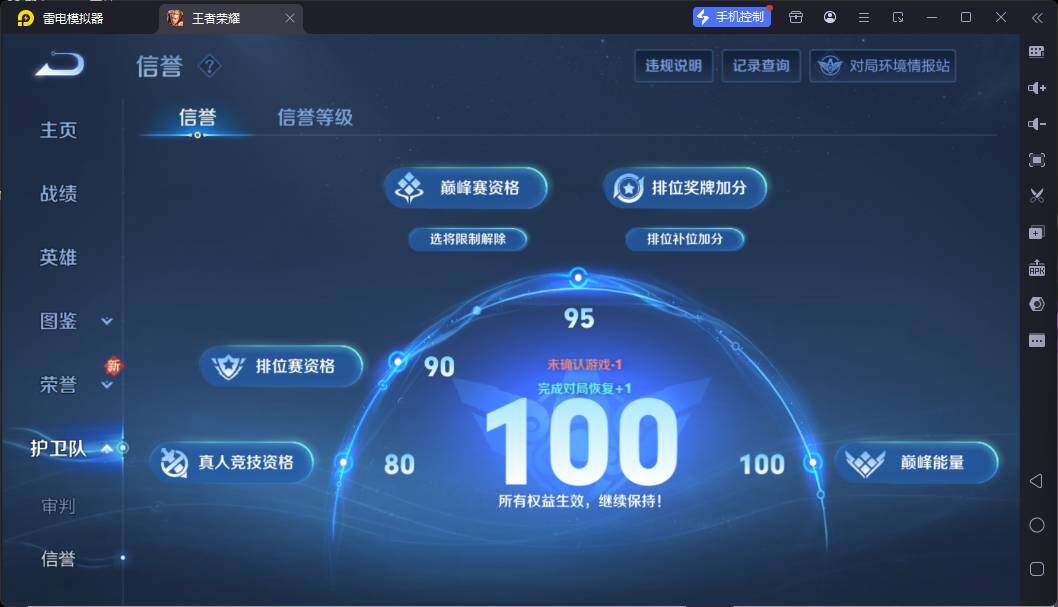Click the 排位补位加分 pill
The image size is (1058, 607).
click(x=685, y=239)
